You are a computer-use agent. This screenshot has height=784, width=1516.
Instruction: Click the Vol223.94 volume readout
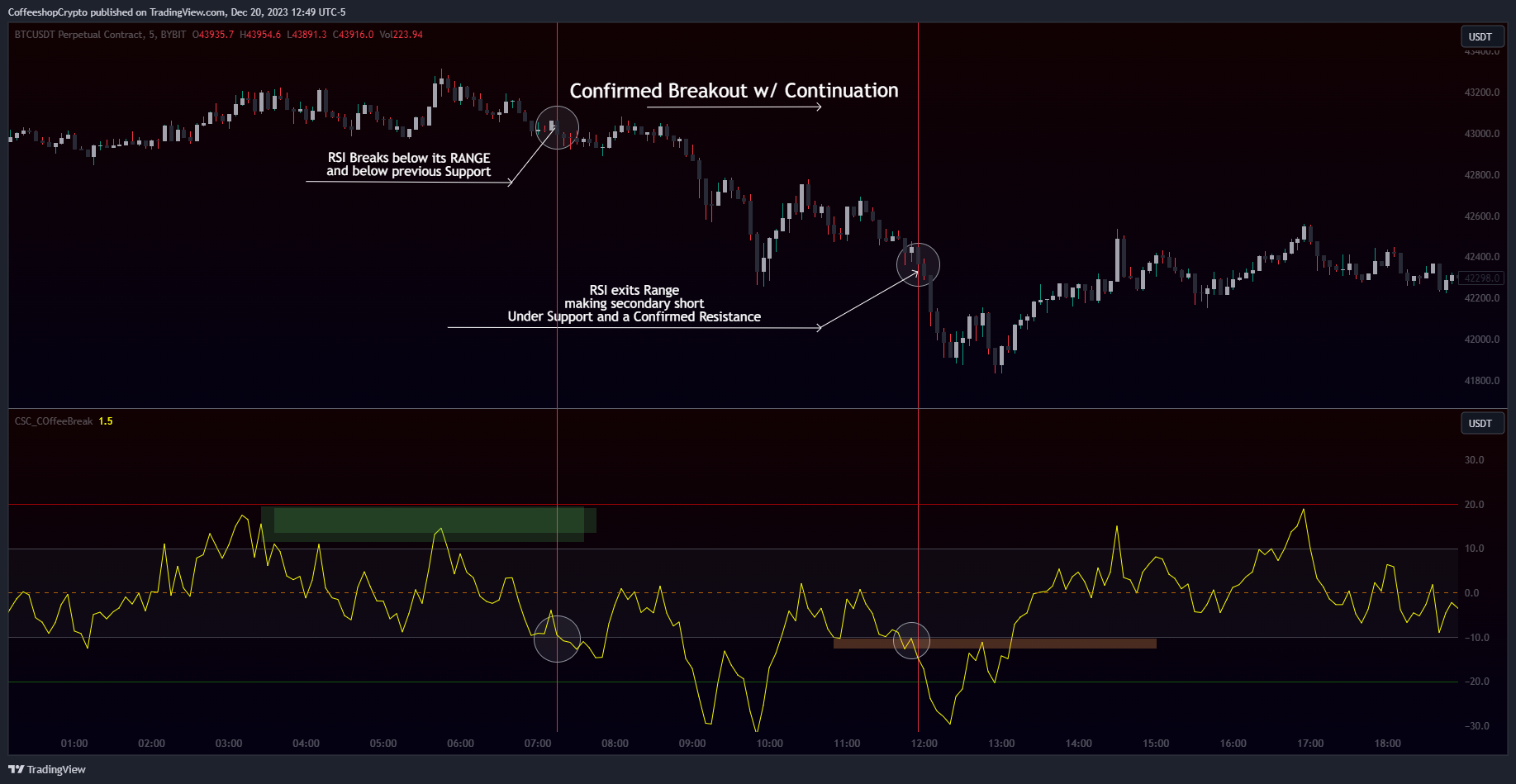point(401,35)
